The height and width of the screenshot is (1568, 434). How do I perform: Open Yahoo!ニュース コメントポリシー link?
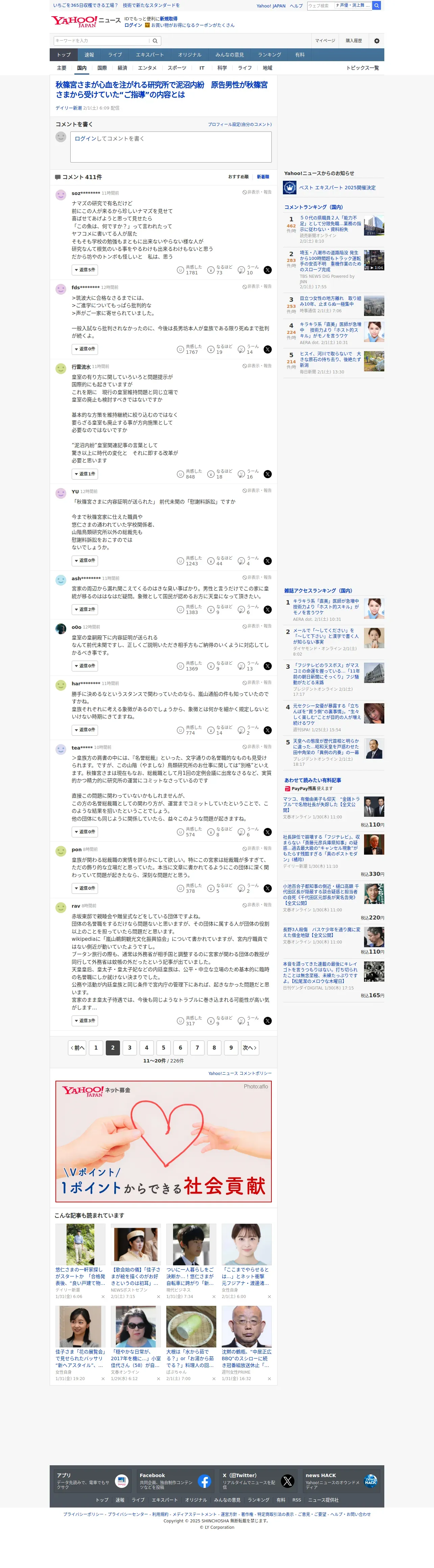pyautogui.click(x=240, y=1073)
